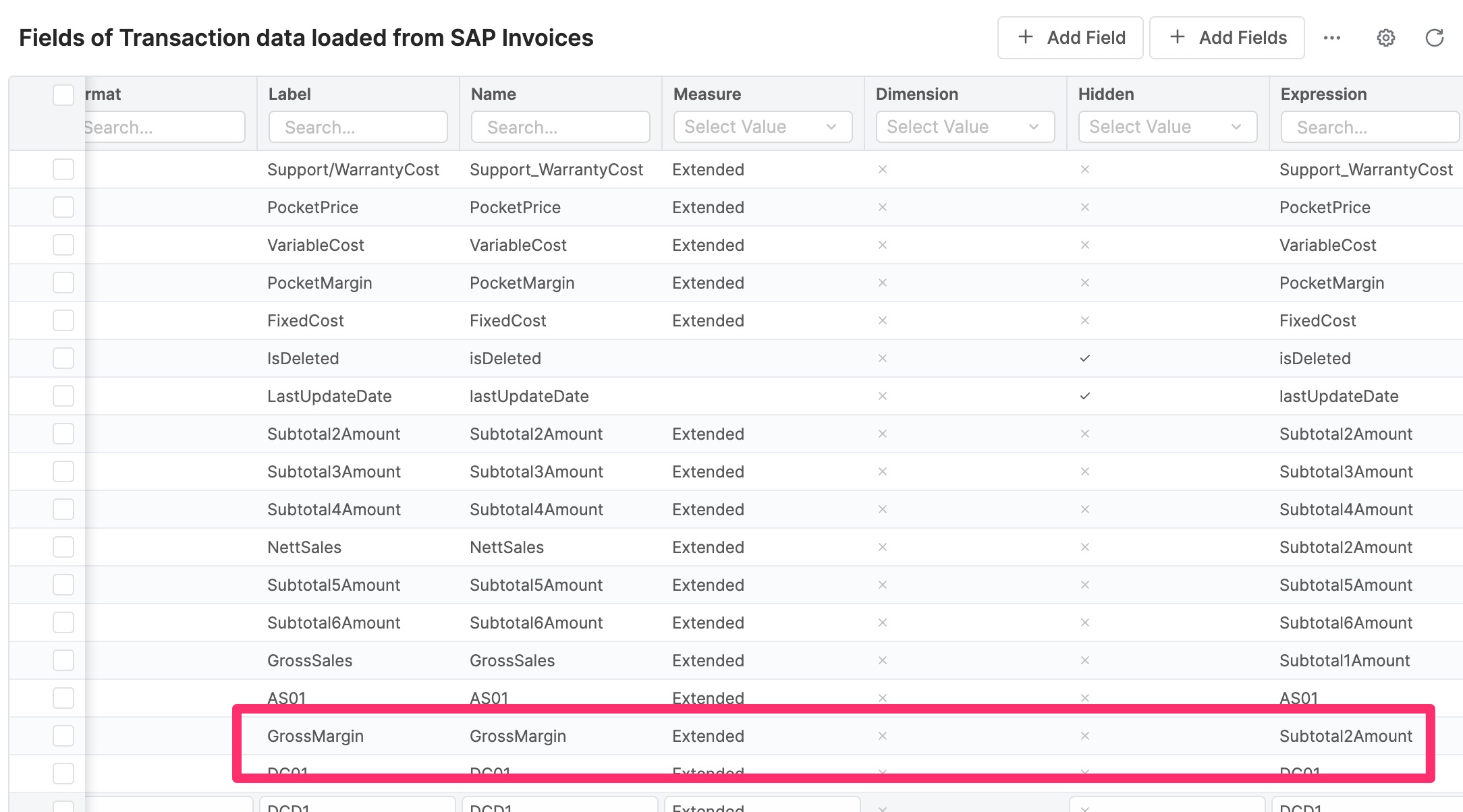Click the settings gear icon
The image size is (1463, 812).
1385,38
